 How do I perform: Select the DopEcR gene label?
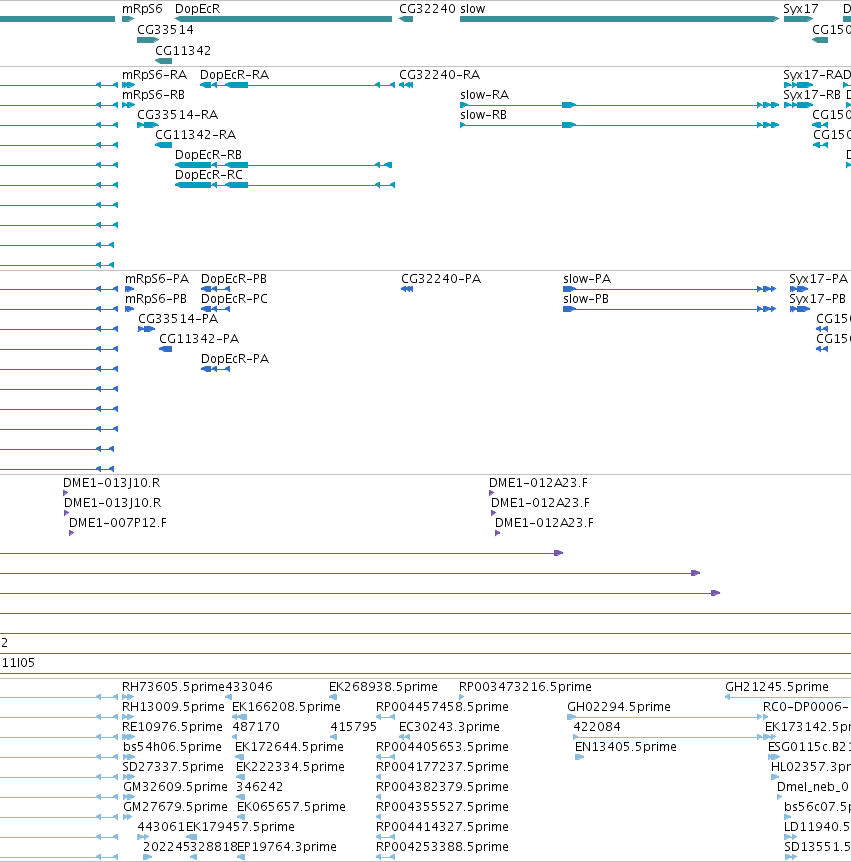coord(197,9)
